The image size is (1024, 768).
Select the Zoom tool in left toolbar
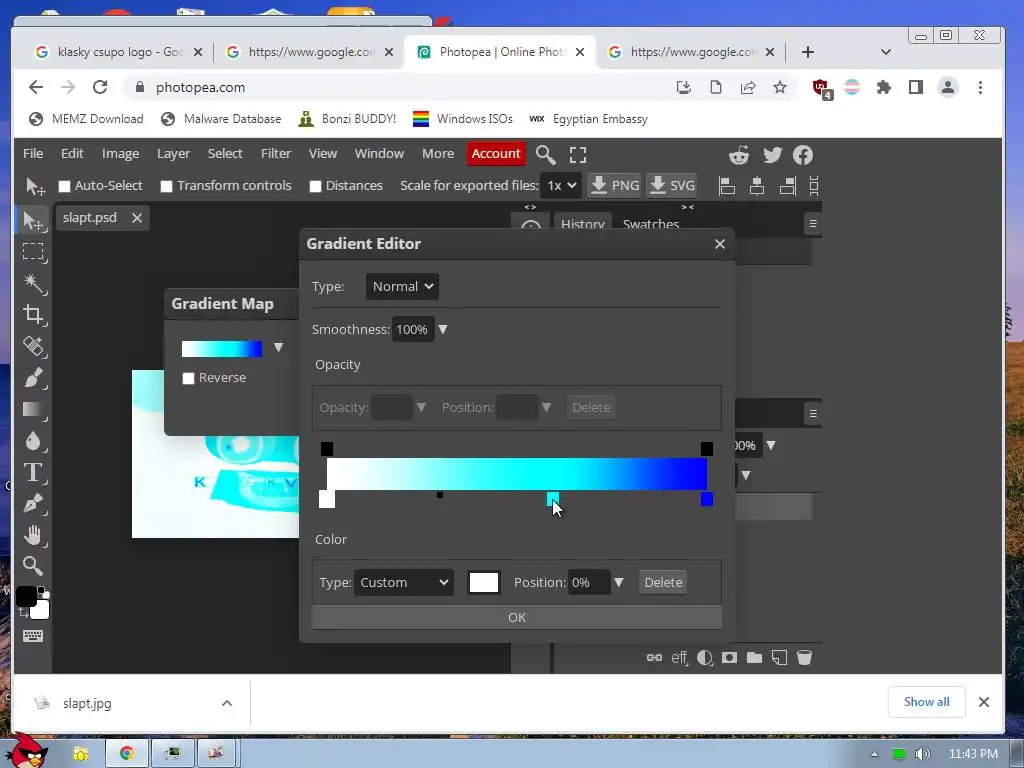pos(33,566)
